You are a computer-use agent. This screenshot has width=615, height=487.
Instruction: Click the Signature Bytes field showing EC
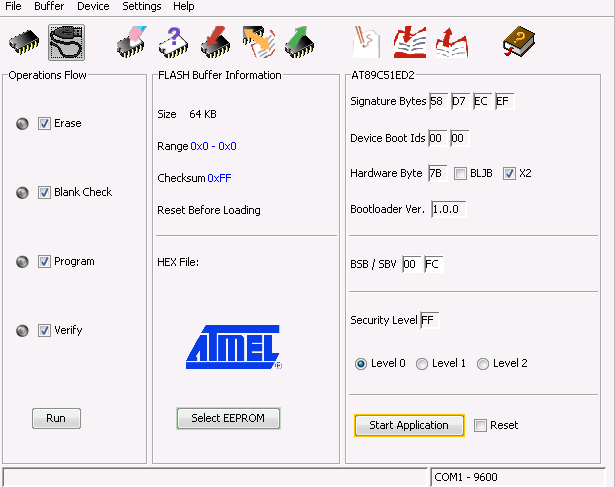(482, 102)
